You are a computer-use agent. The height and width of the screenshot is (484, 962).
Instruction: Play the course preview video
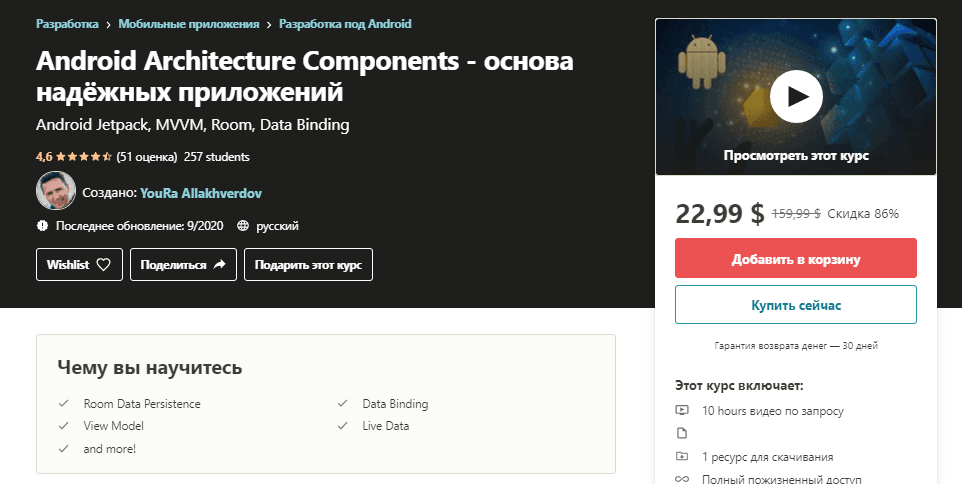[796, 96]
